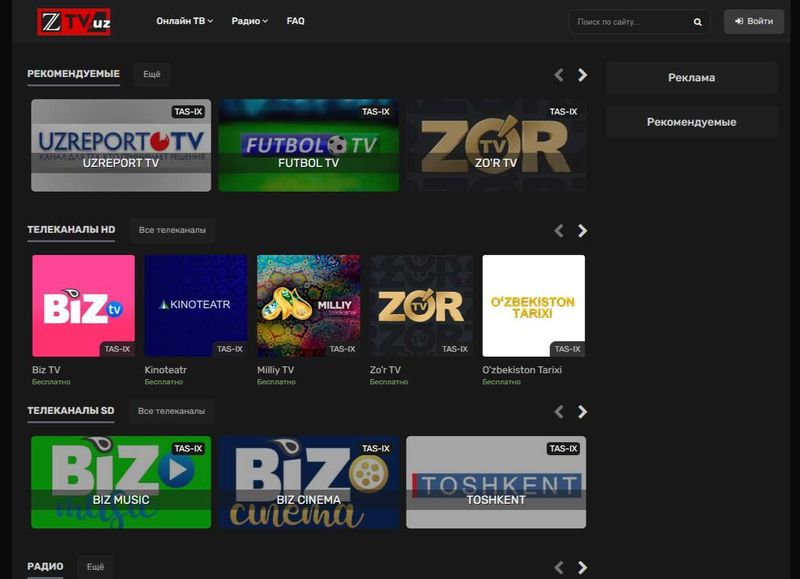
Task: Open the UZREPORT TV channel card
Action: [121, 145]
